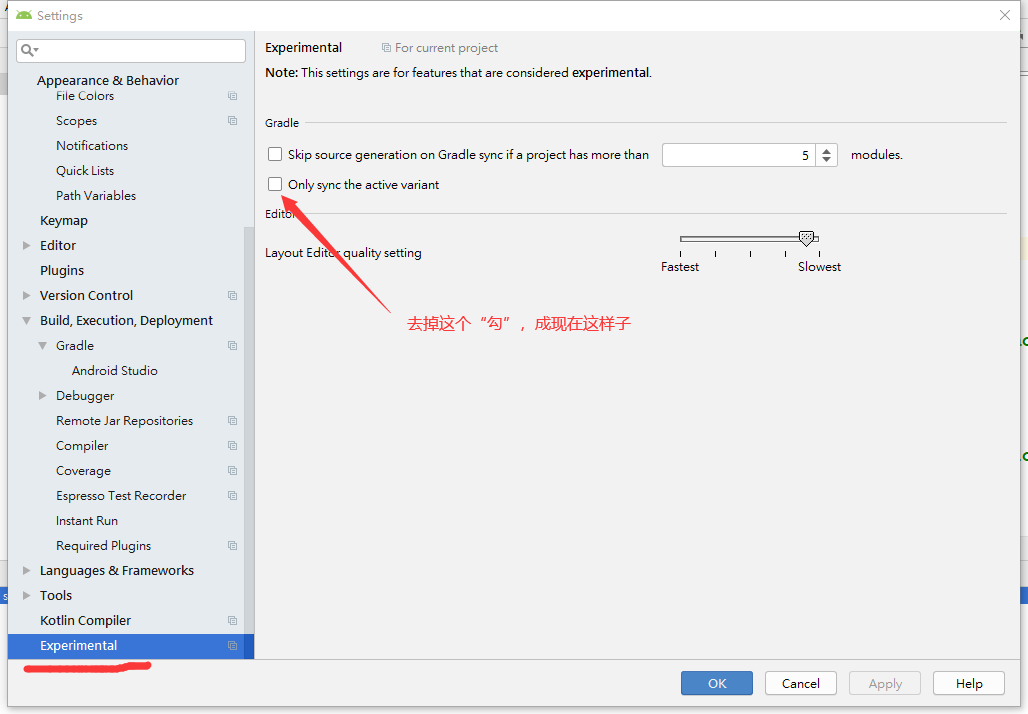Open Remote Jar Repositories settings
1028x714 pixels.
pyautogui.click(x=125, y=421)
